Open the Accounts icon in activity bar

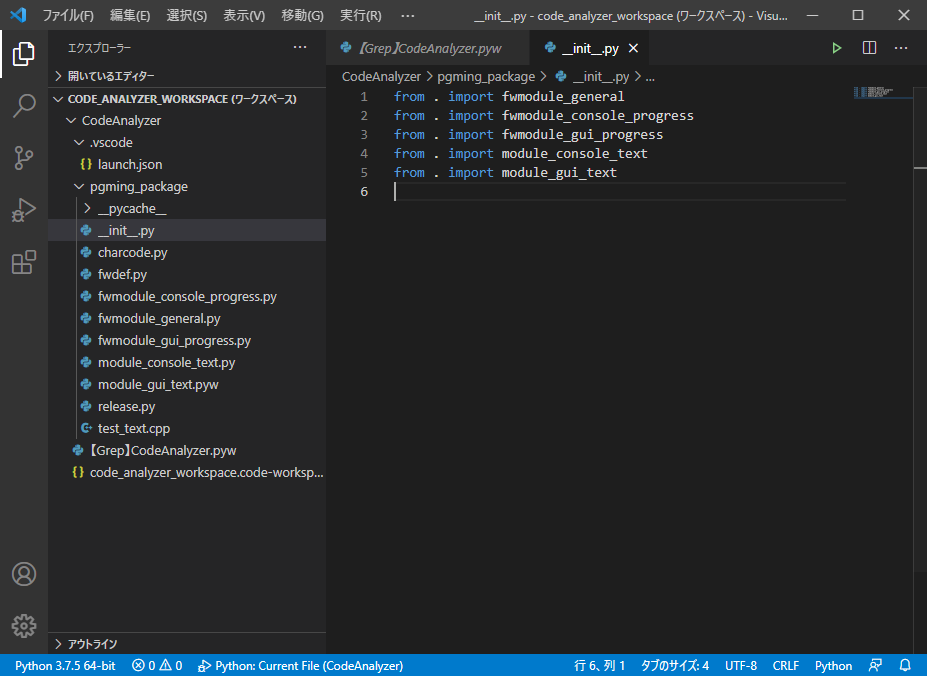pos(24,574)
